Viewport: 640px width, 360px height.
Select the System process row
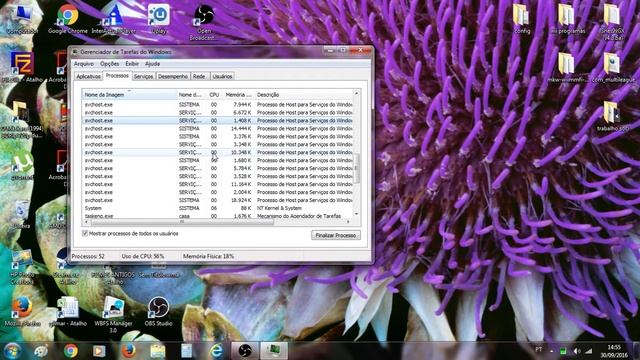coord(217,208)
